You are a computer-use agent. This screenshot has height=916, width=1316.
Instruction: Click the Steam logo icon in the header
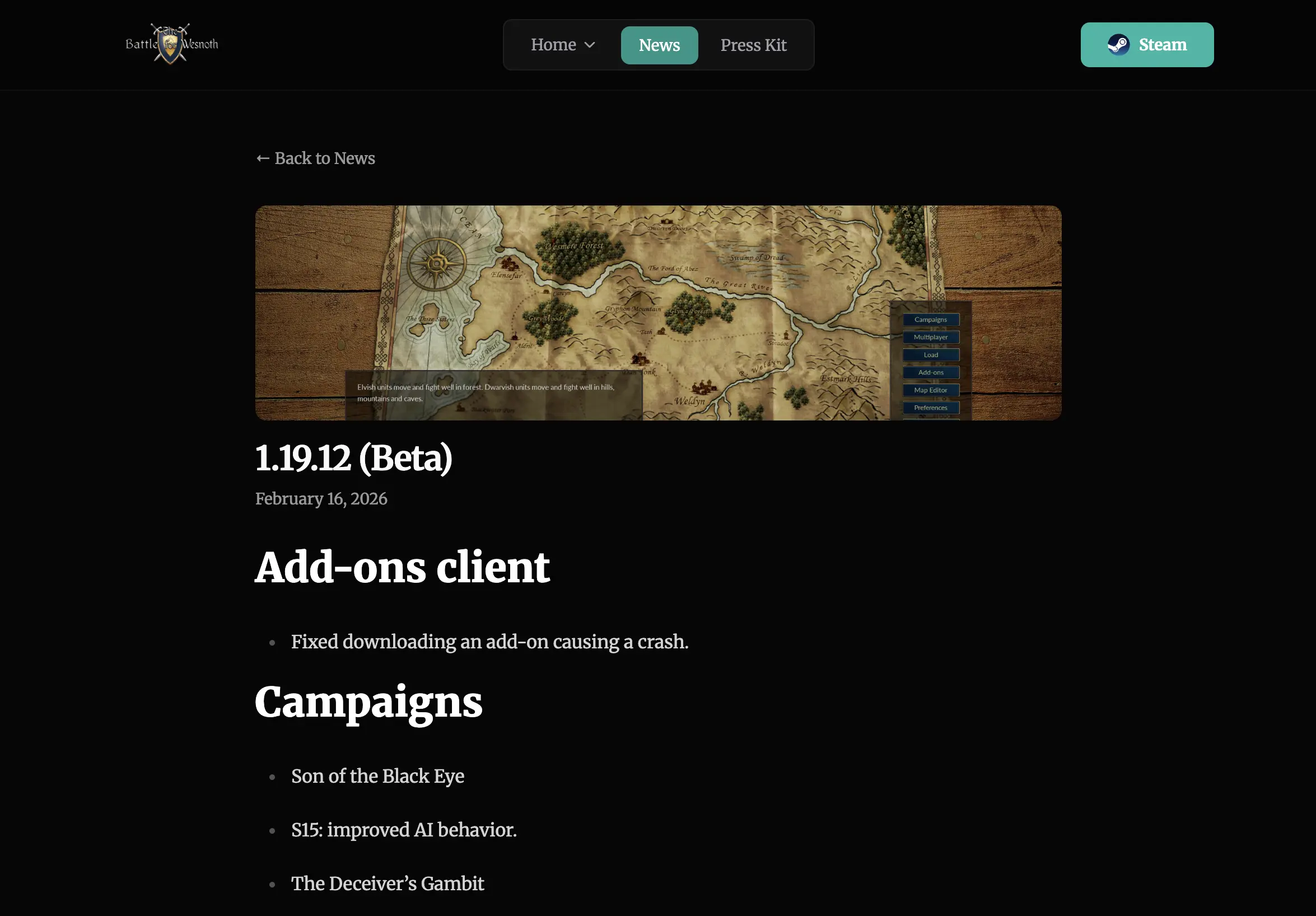coord(1118,45)
